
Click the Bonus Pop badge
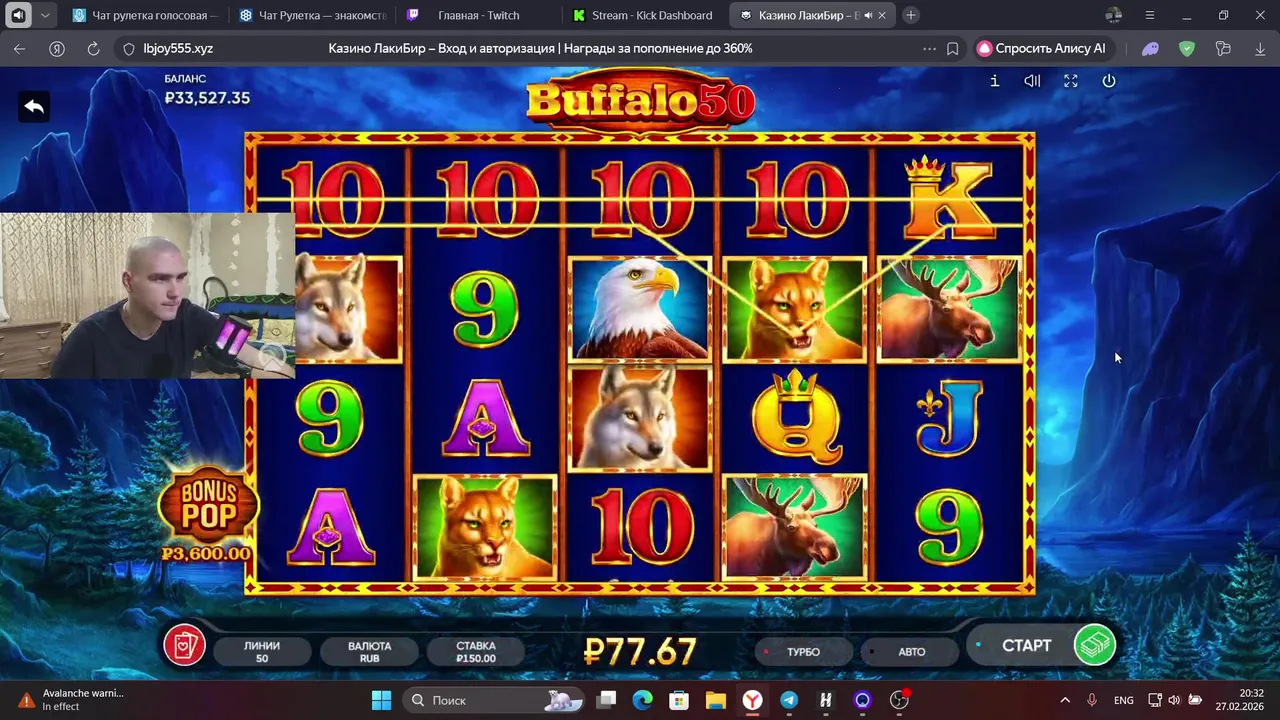(x=208, y=516)
